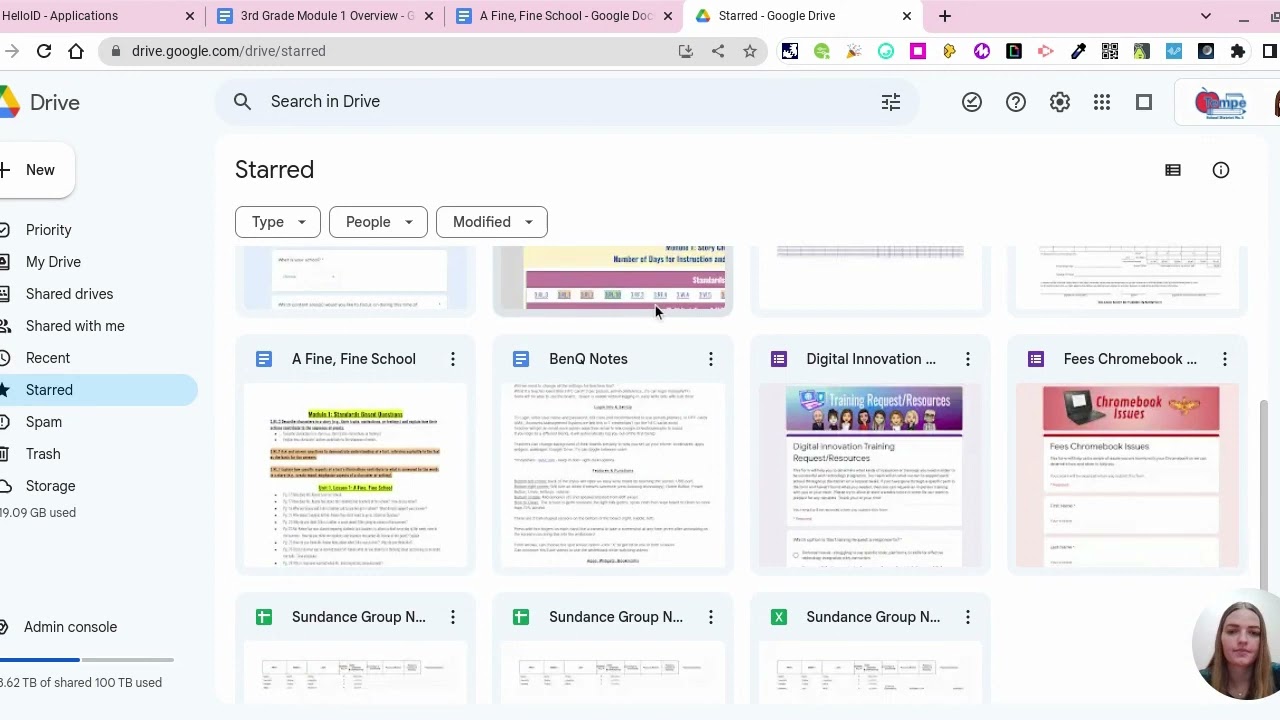Switch to list layout view

pyautogui.click(x=1173, y=171)
